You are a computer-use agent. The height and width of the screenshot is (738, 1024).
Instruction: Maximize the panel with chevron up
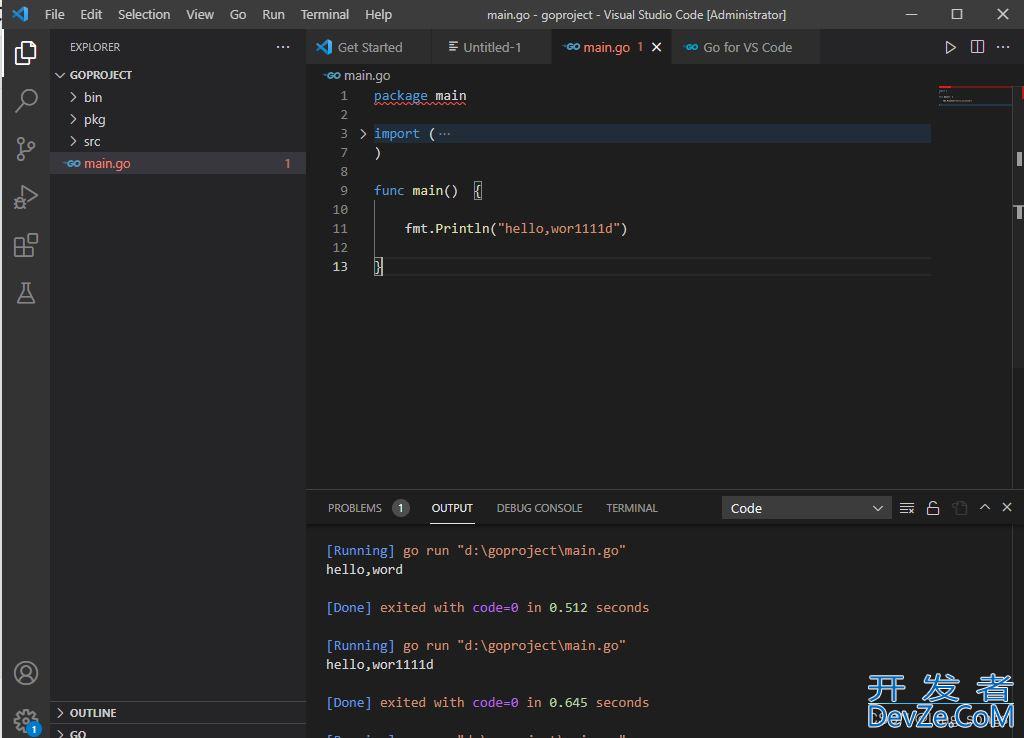point(985,507)
